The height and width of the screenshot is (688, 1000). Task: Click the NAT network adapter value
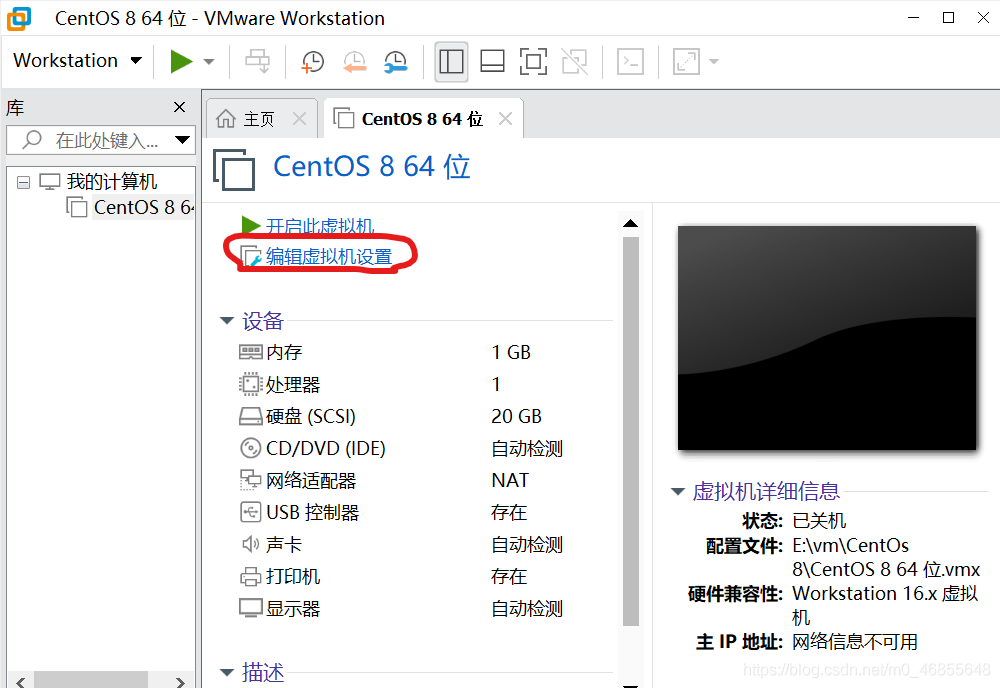[x=510, y=480]
